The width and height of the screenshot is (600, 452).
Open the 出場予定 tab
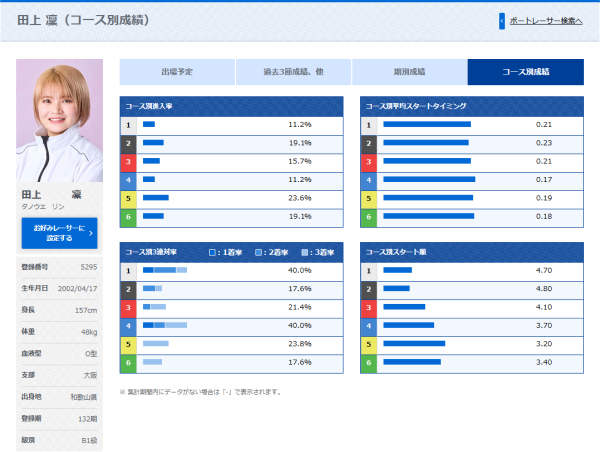point(177,72)
